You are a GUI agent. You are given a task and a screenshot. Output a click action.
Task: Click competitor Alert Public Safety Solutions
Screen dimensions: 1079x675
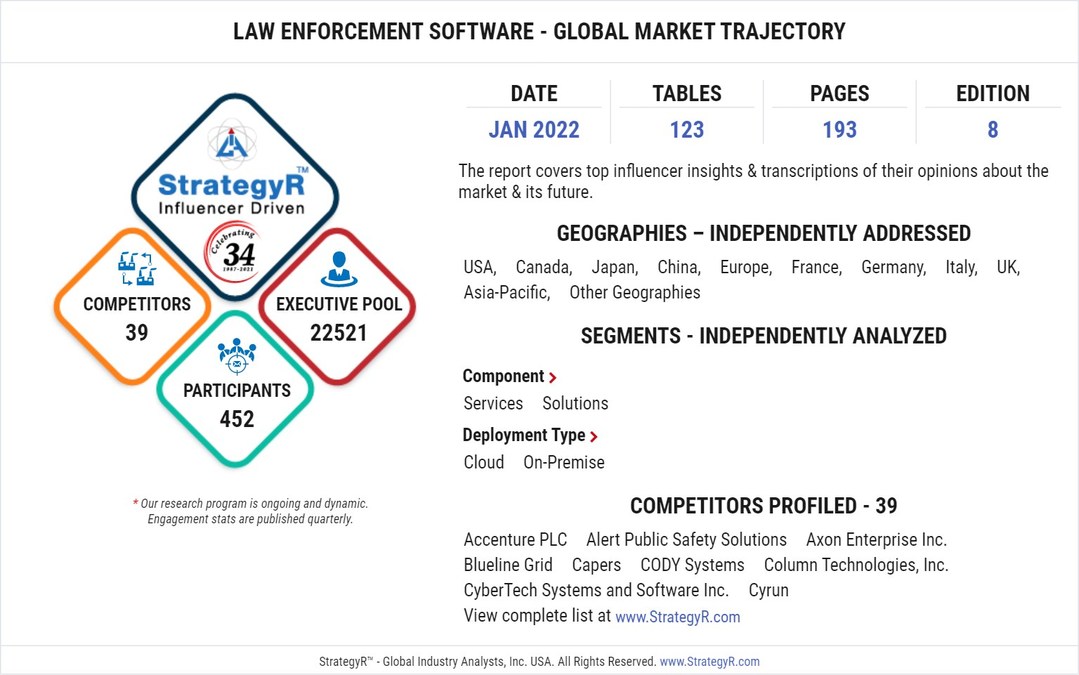pos(686,540)
